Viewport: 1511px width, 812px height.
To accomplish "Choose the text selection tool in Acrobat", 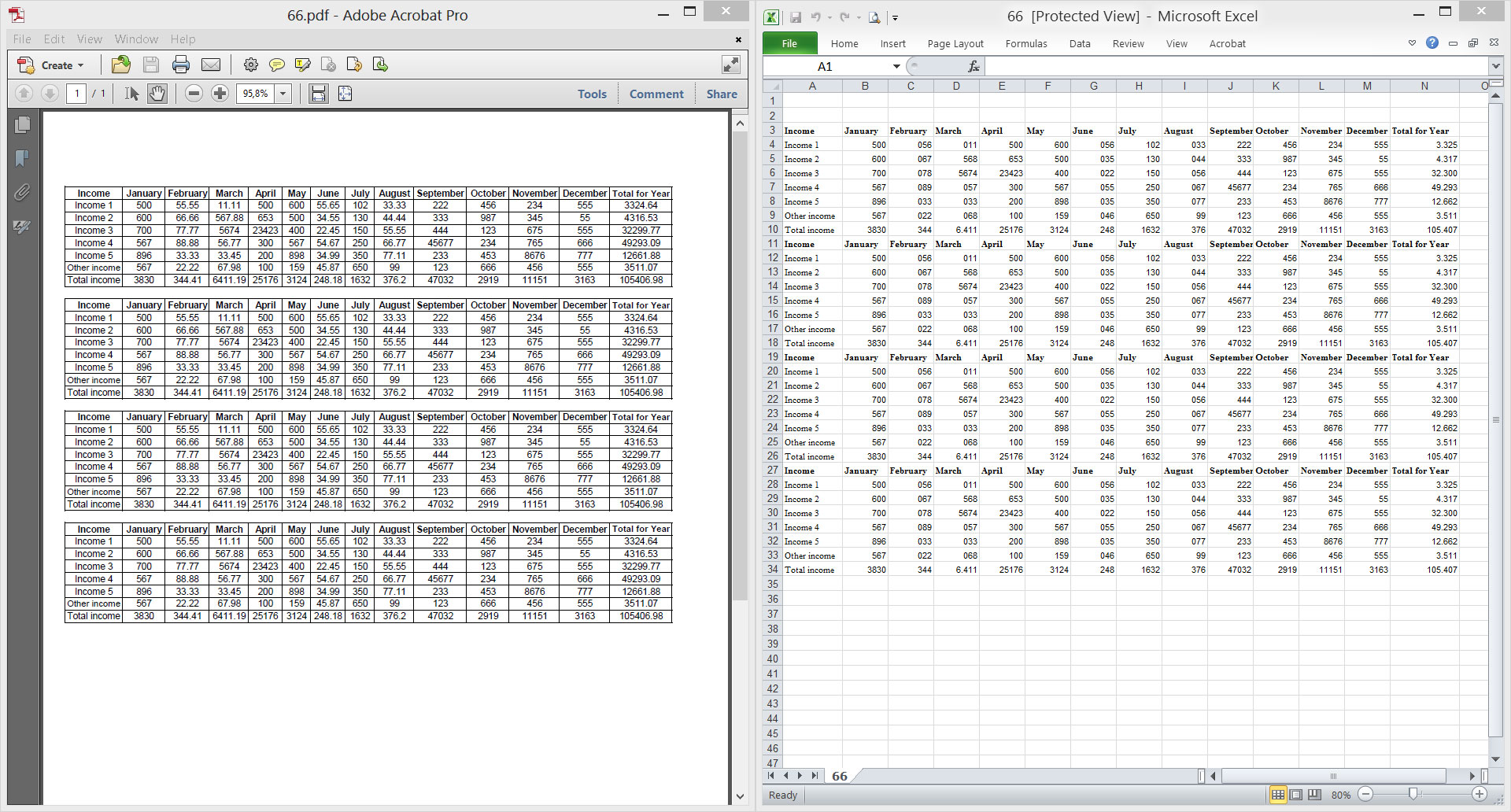I will [x=131, y=94].
